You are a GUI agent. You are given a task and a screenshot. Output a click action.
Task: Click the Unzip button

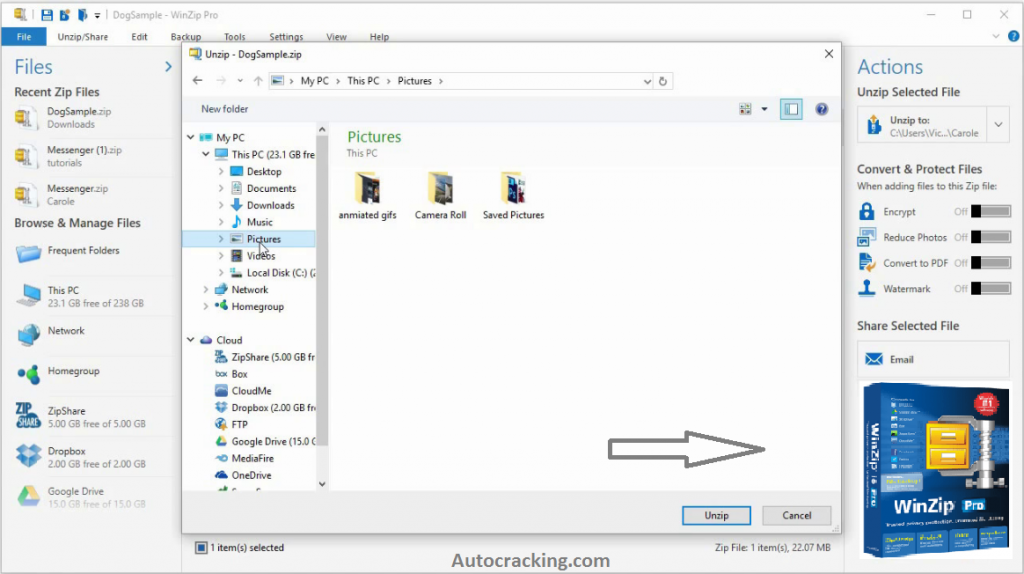point(716,515)
